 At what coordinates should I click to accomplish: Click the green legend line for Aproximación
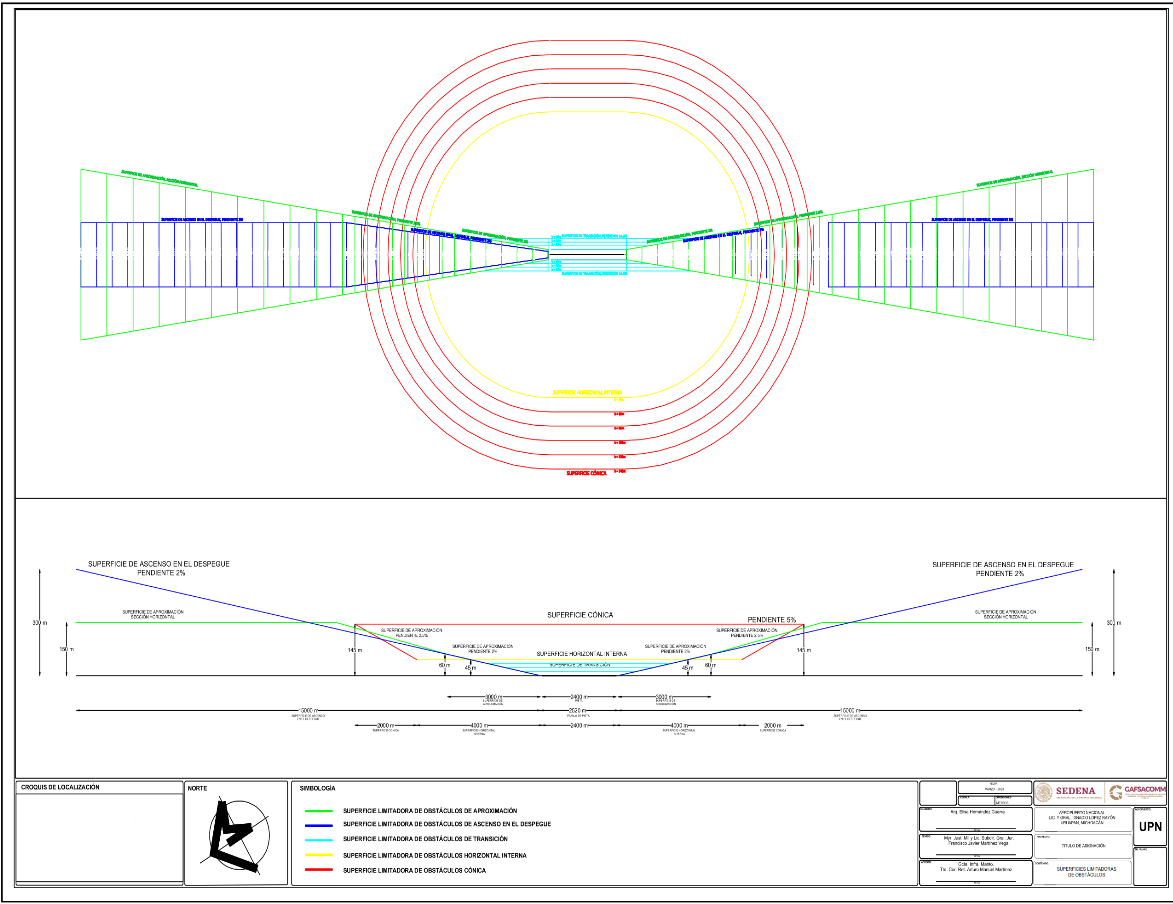(318, 811)
